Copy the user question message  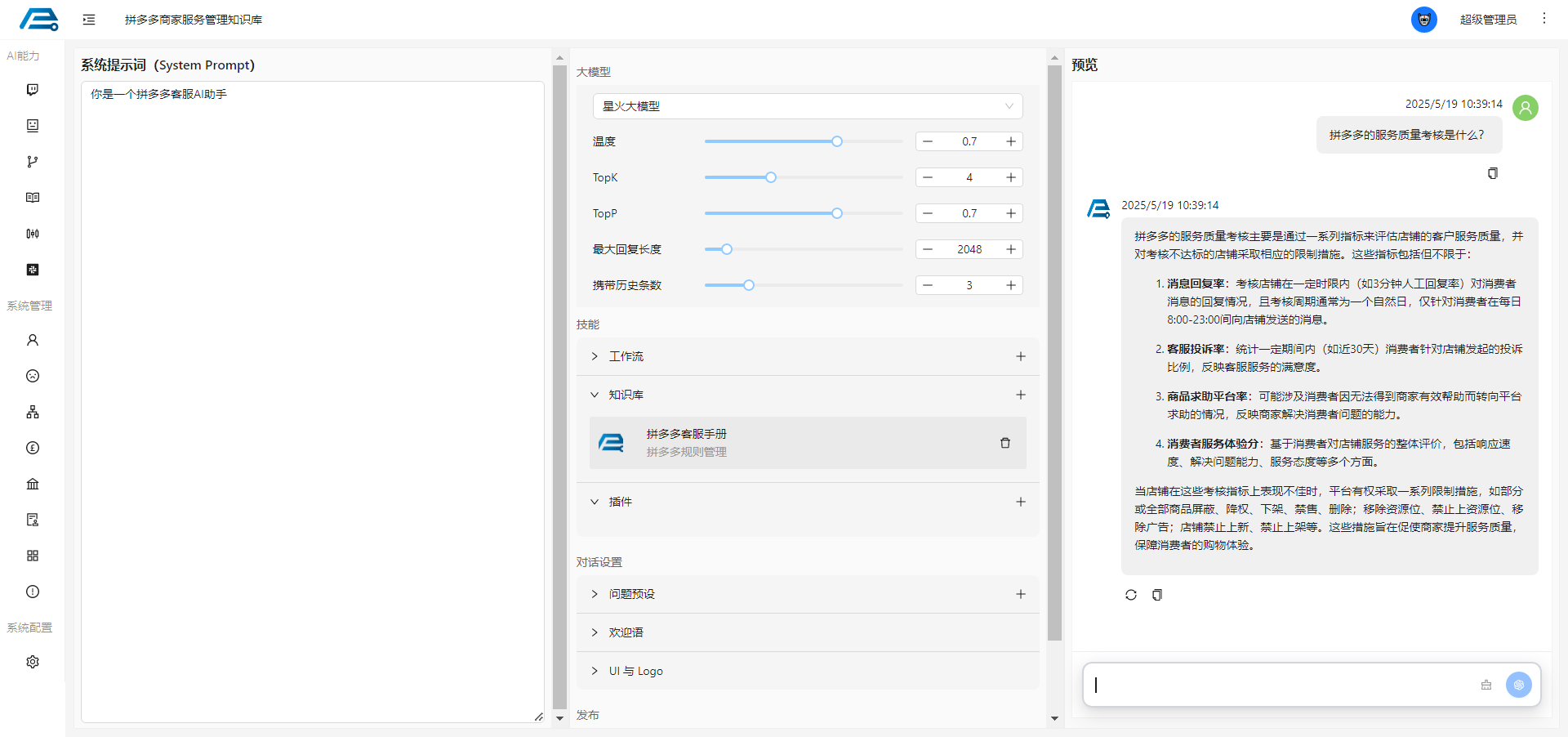coord(1492,173)
